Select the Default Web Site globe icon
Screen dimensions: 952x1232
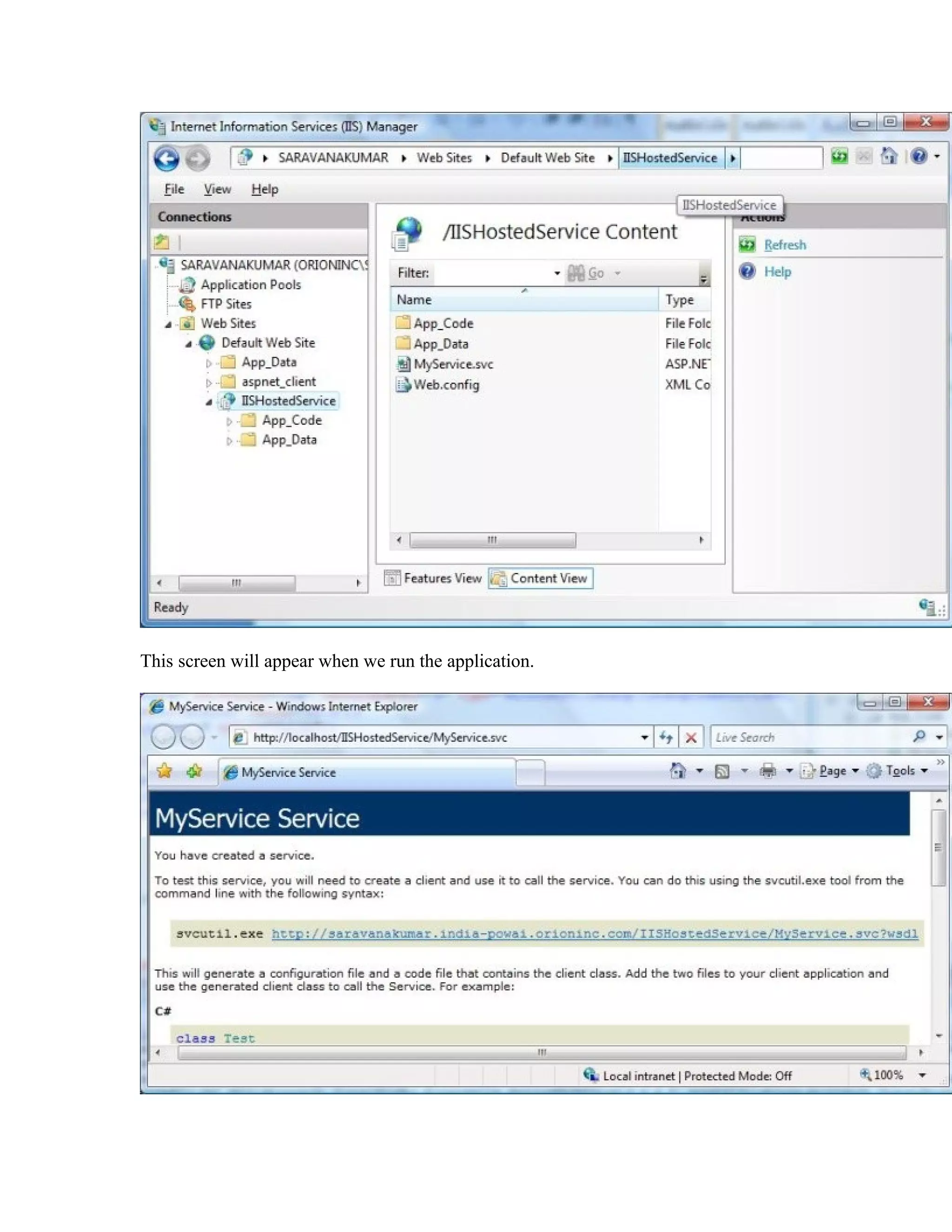[x=207, y=343]
